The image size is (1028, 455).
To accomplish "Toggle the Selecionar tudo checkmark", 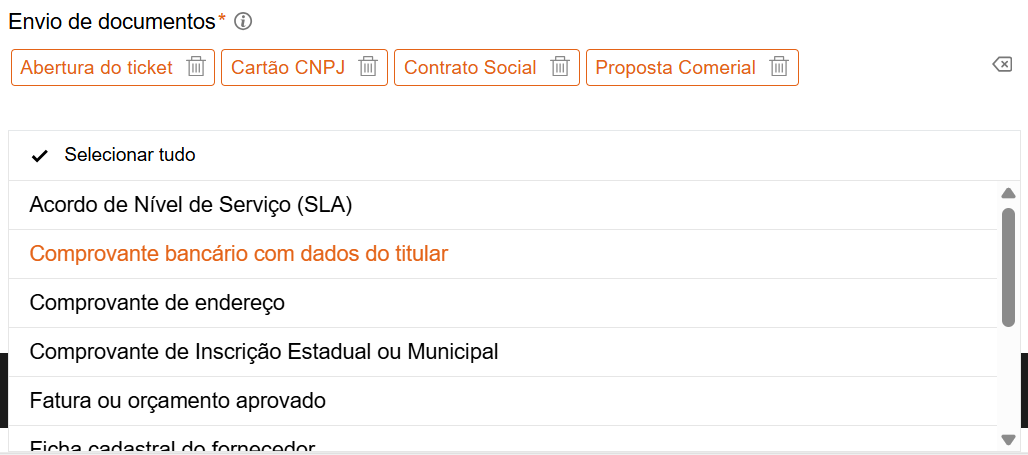I will 40,156.
